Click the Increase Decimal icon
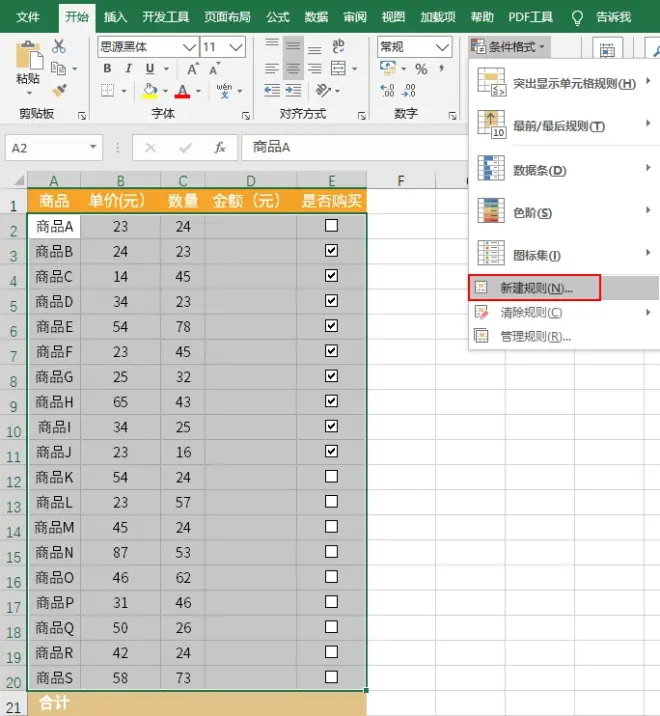Image resolution: width=660 pixels, height=716 pixels. [387, 90]
